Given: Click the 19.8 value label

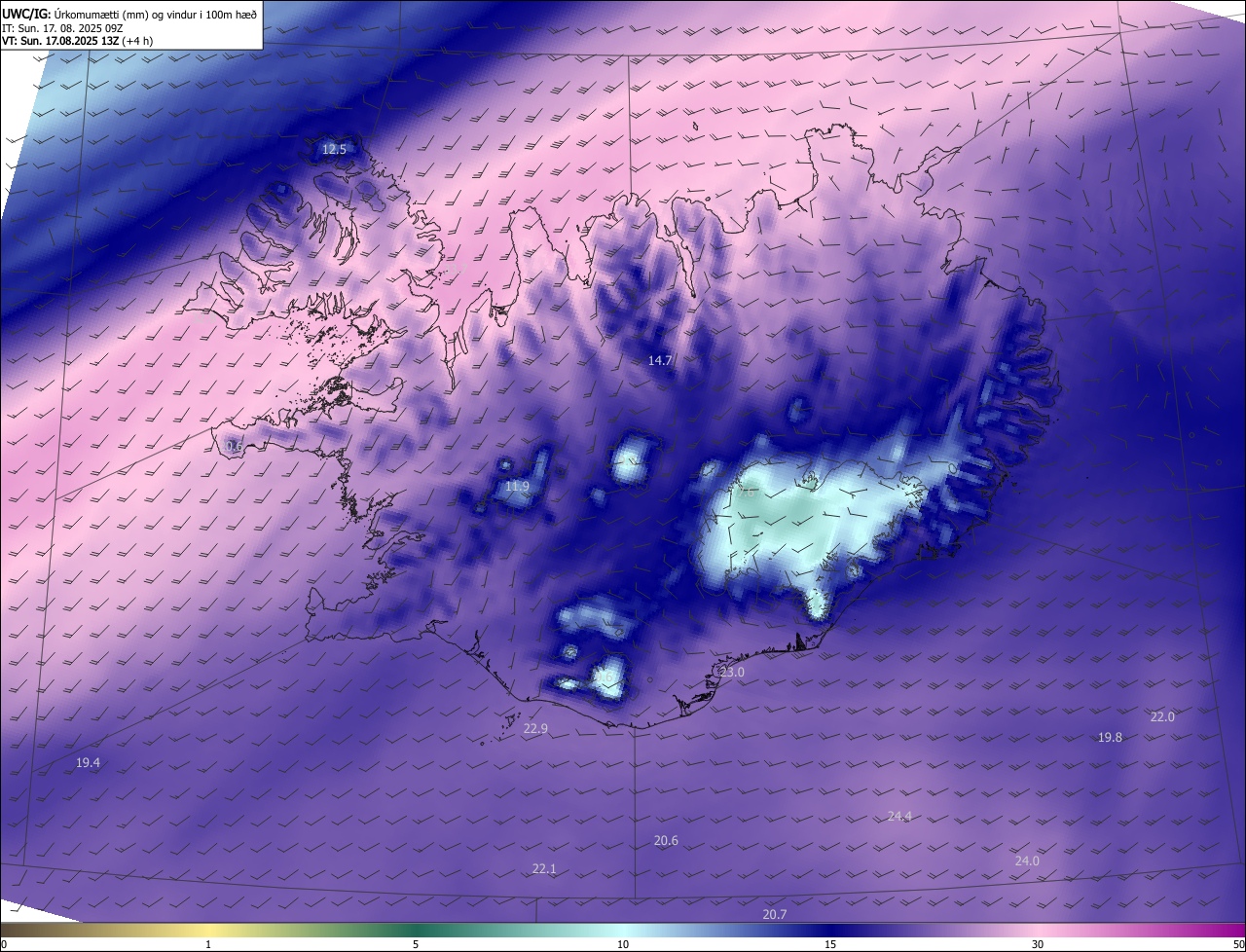Looking at the screenshot, I should coord(1110,738).
